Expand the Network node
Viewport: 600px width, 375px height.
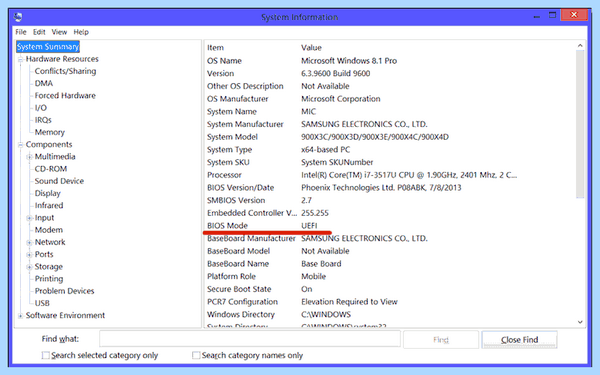29,243
